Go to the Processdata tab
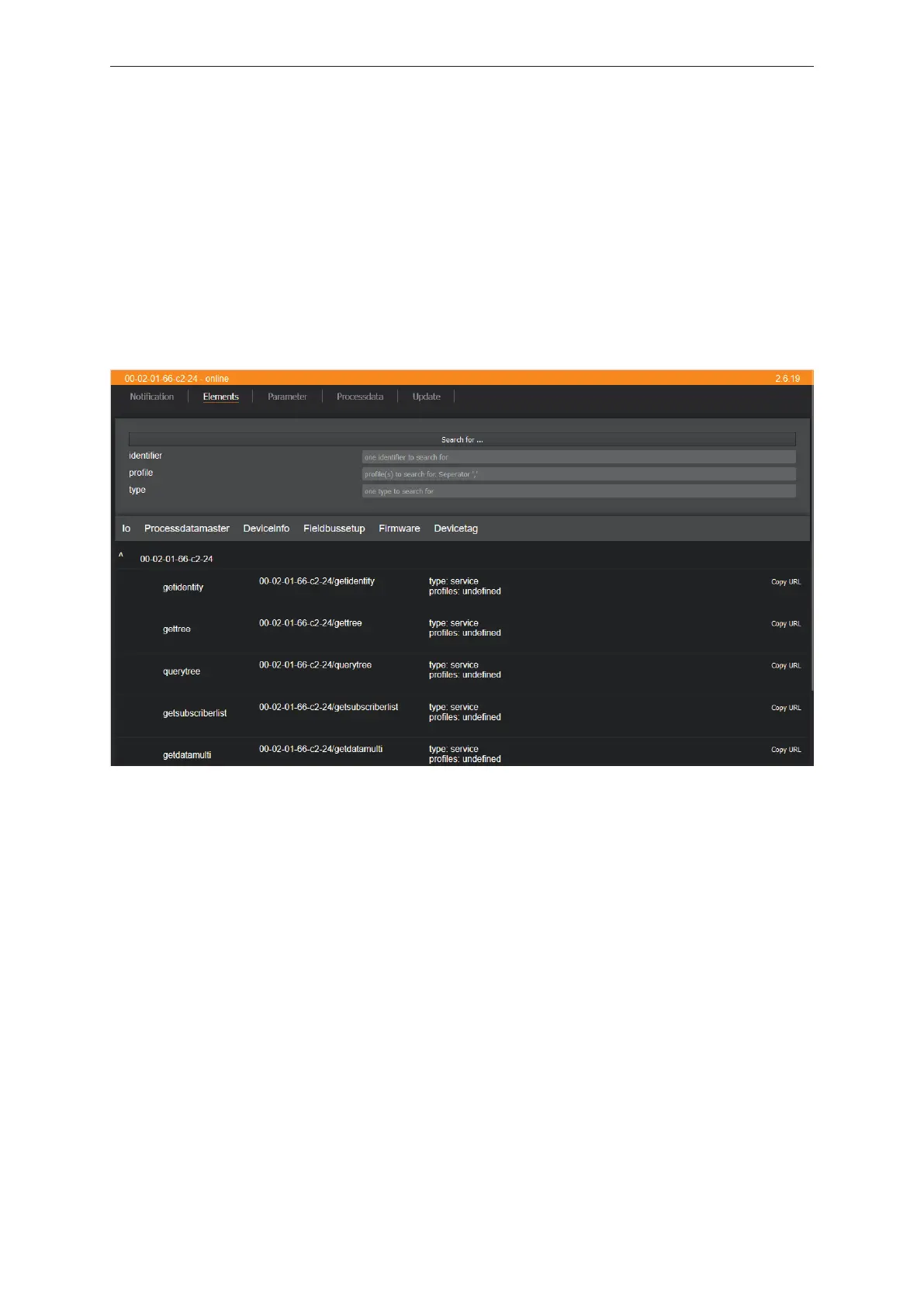This screenshot has width=924, height=1307. point(360,397)
